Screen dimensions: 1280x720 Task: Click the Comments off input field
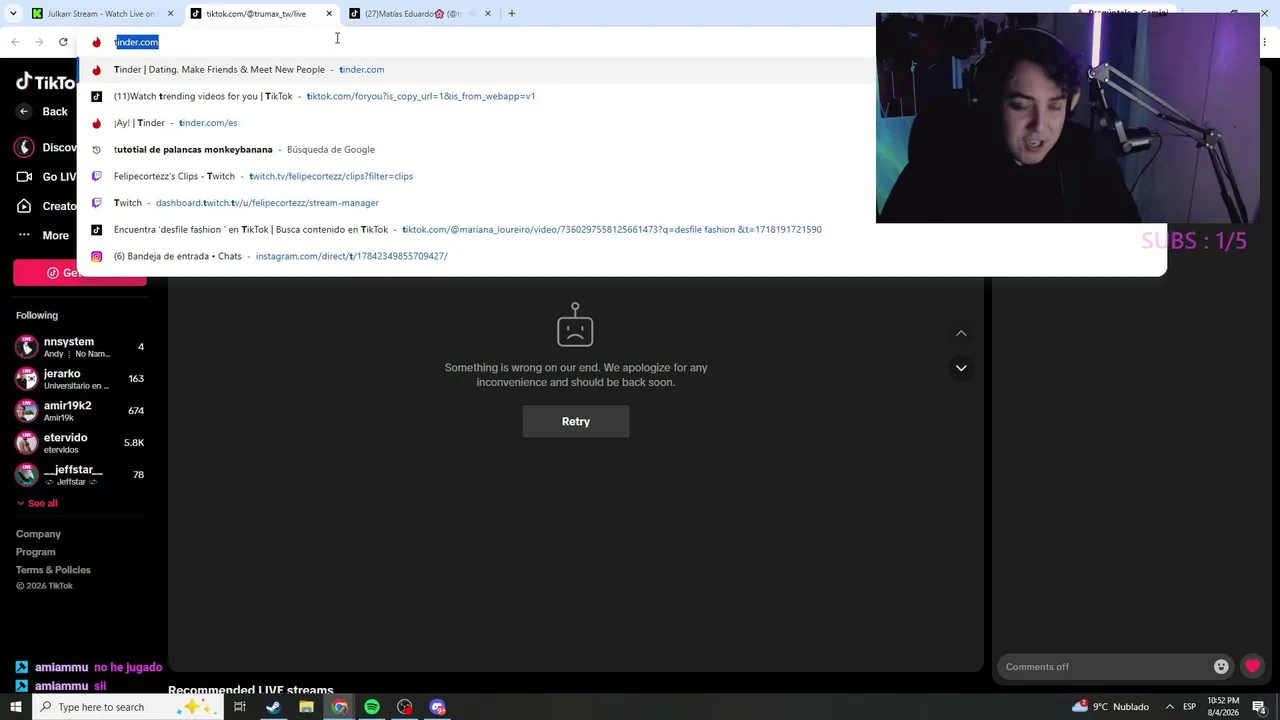1114,667
